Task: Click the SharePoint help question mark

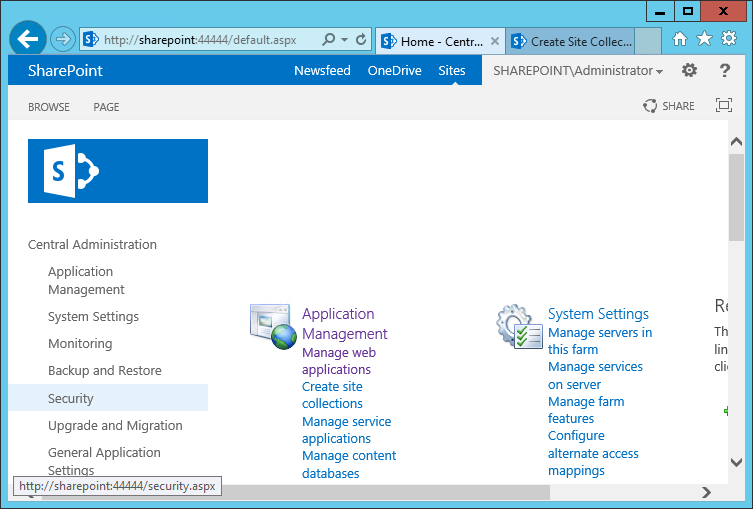Action: [725, 71]
